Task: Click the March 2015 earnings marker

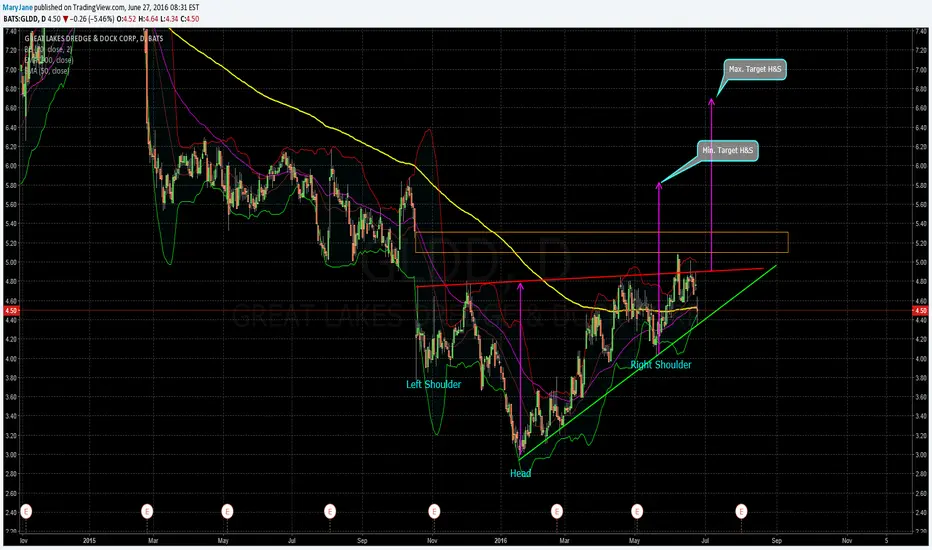Action: pos(147,511)
